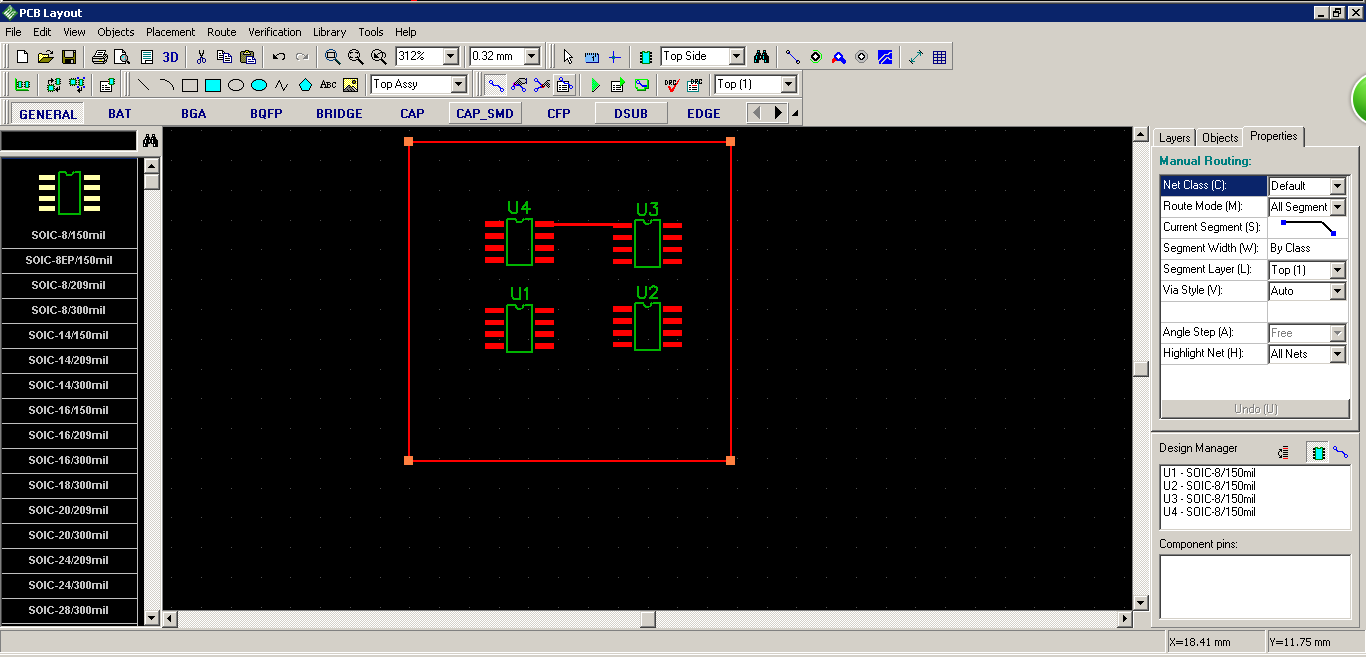Click the horizontal canvas scrollbar thumb

point(648,619)
